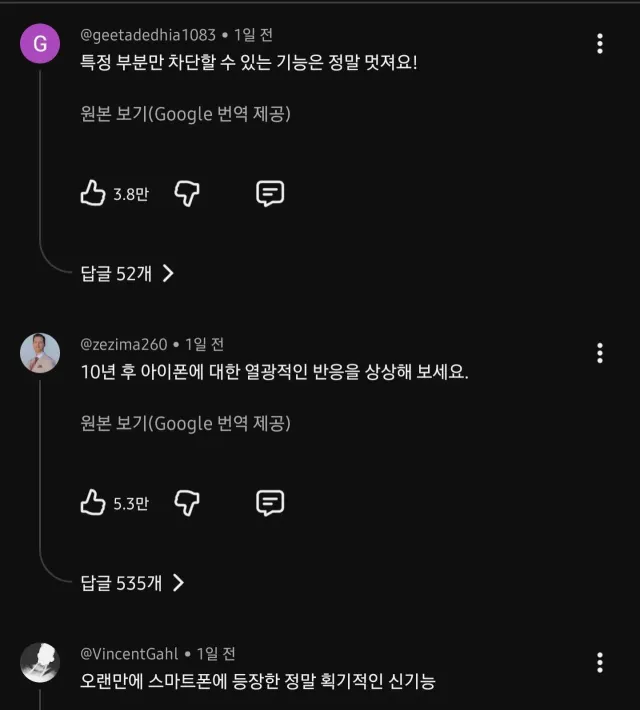The width and height of the screenshot is (640, 710).
Task: Open @zezima260 channel via username
Action: (124, 344)
